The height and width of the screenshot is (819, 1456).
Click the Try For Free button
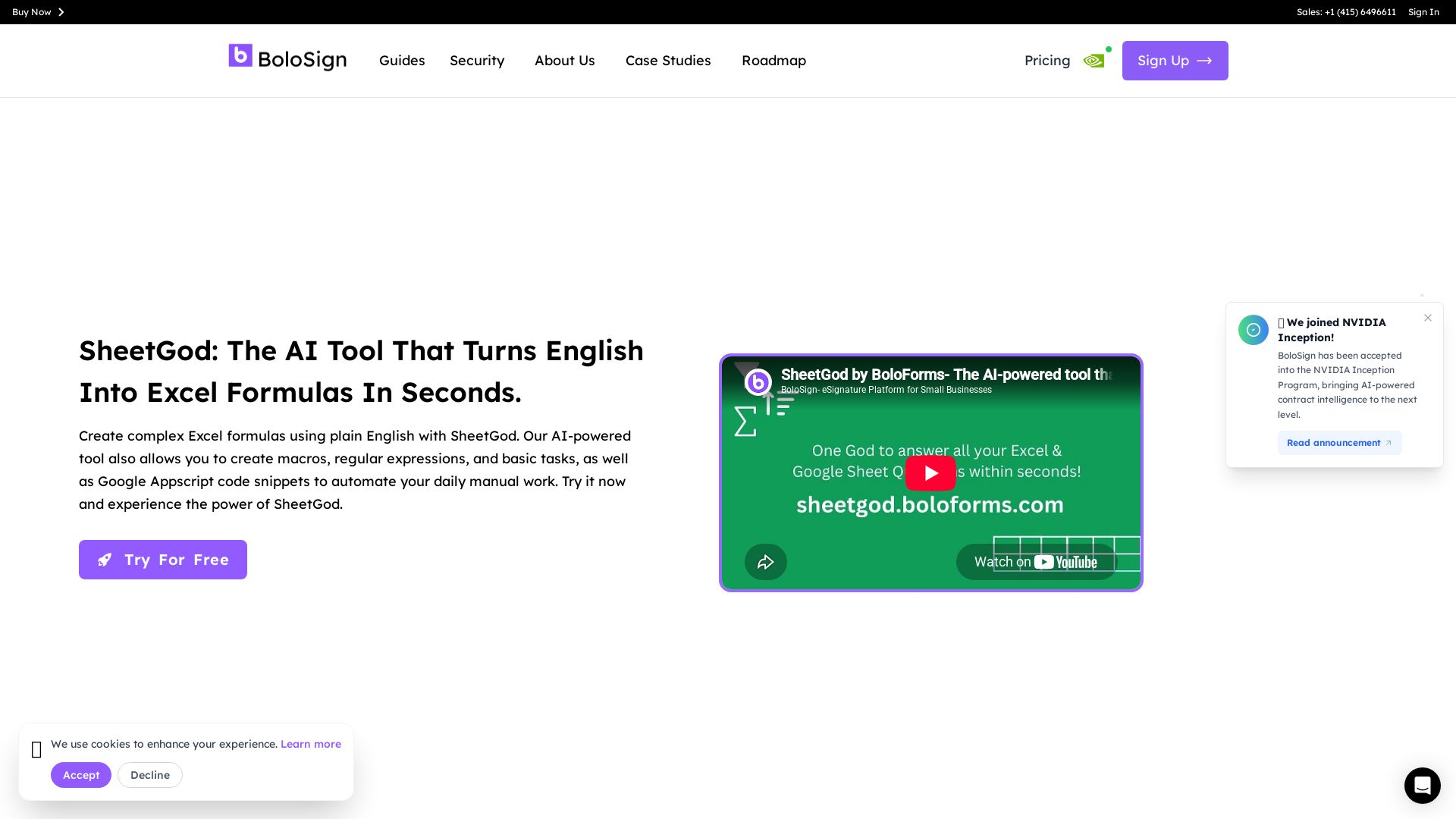click(x=163, y=560)
